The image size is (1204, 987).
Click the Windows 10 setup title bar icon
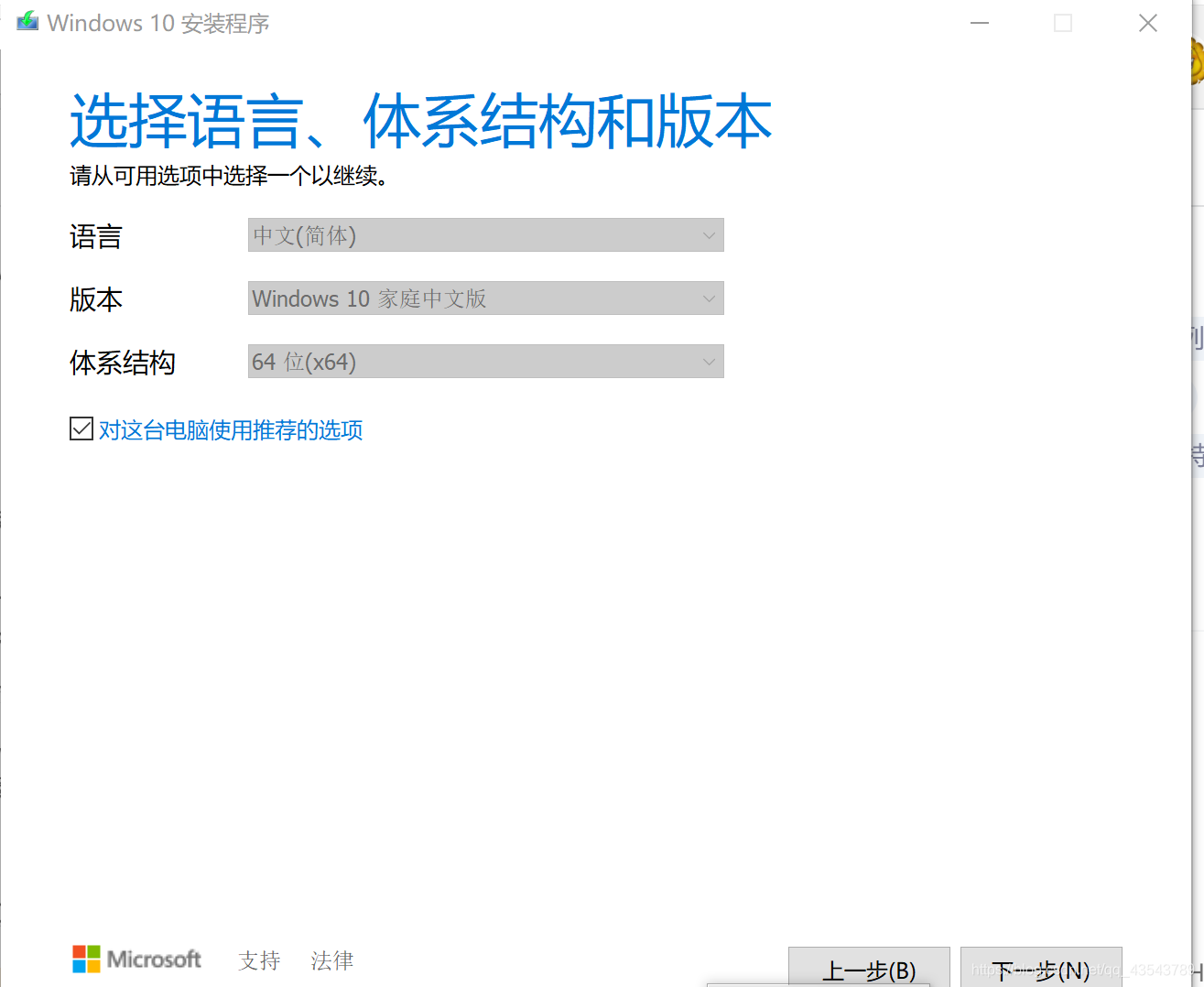pyautogui.click(x=27, y=21)
